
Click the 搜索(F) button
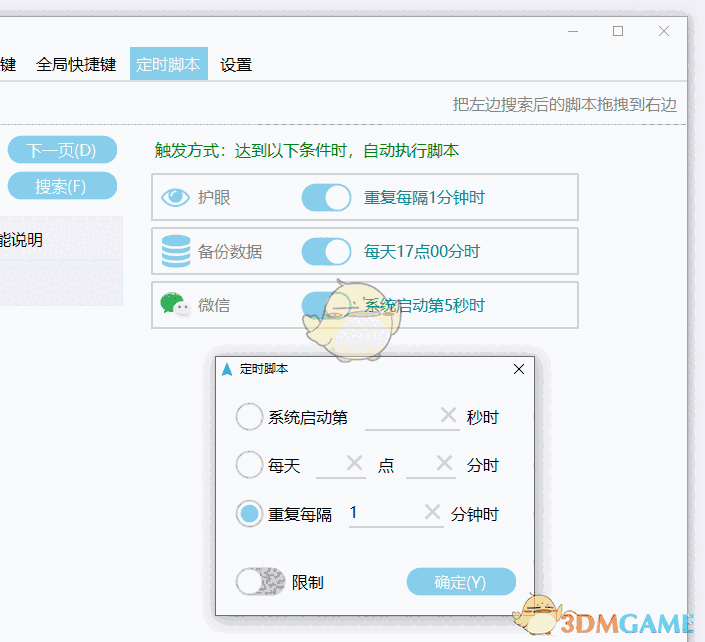(x=62, y=186)
